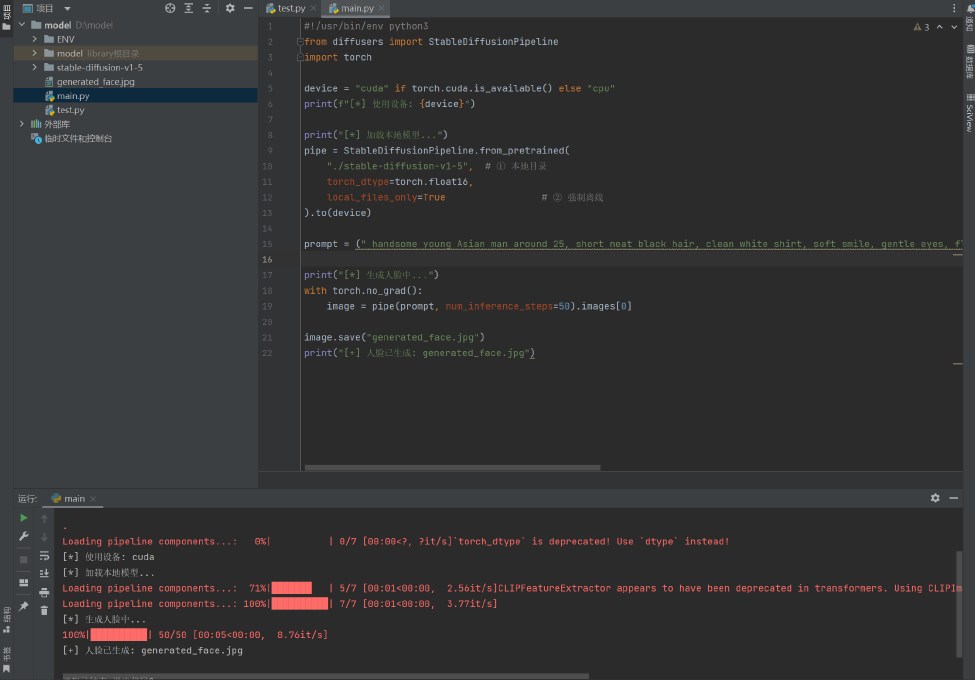Viewport: 975px width, 680px height.
Task: Click console line '使用设备: cuda'
Action: [108, 557]
